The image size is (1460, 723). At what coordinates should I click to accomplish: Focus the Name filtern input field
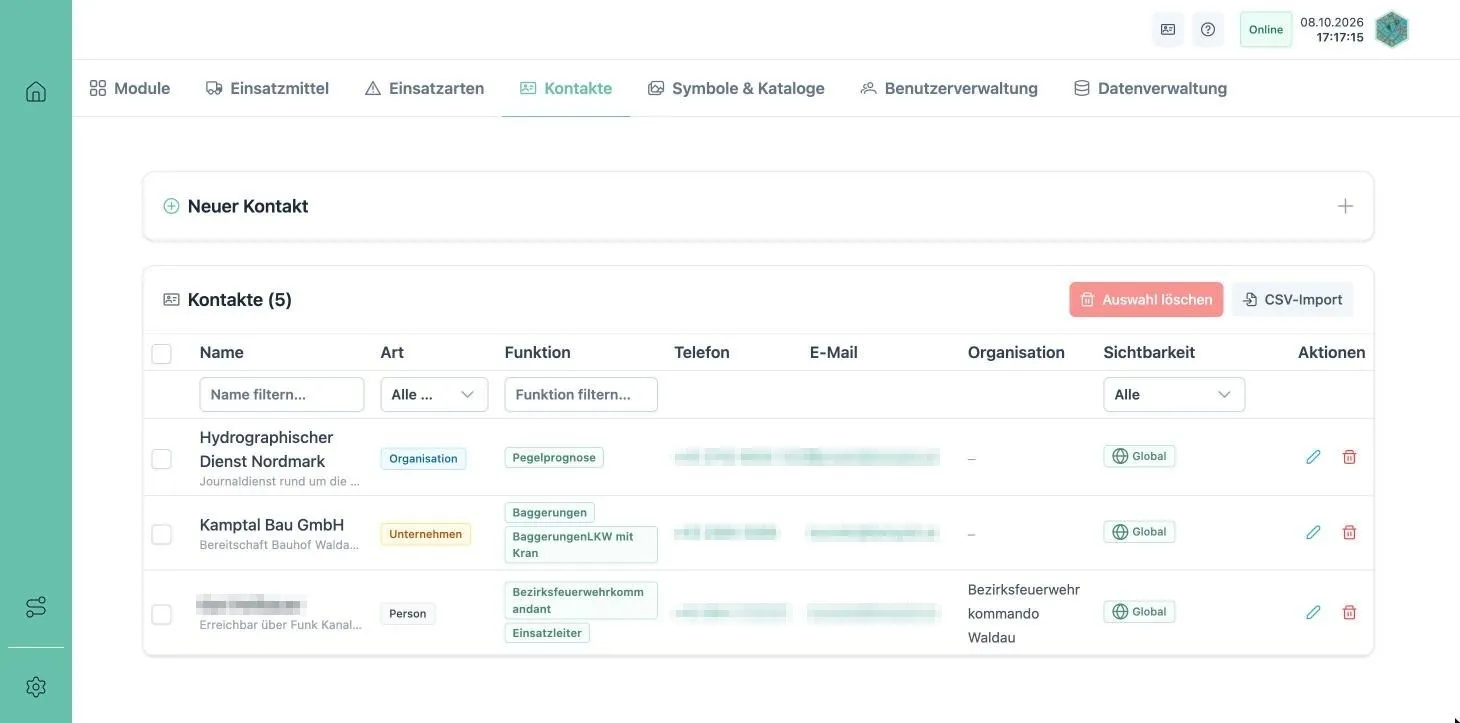[x=282, y=394]
